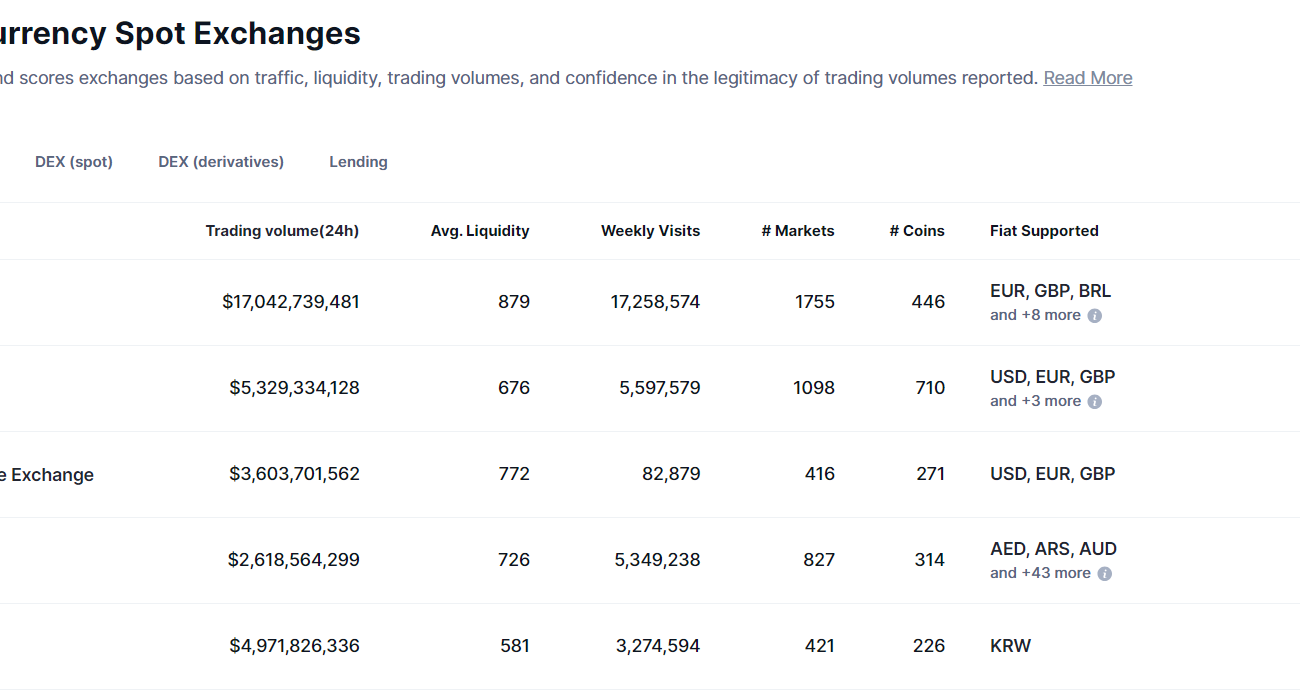
Task: Click info icon beside "and +43 more"
Action: (x=1105, y=574)
